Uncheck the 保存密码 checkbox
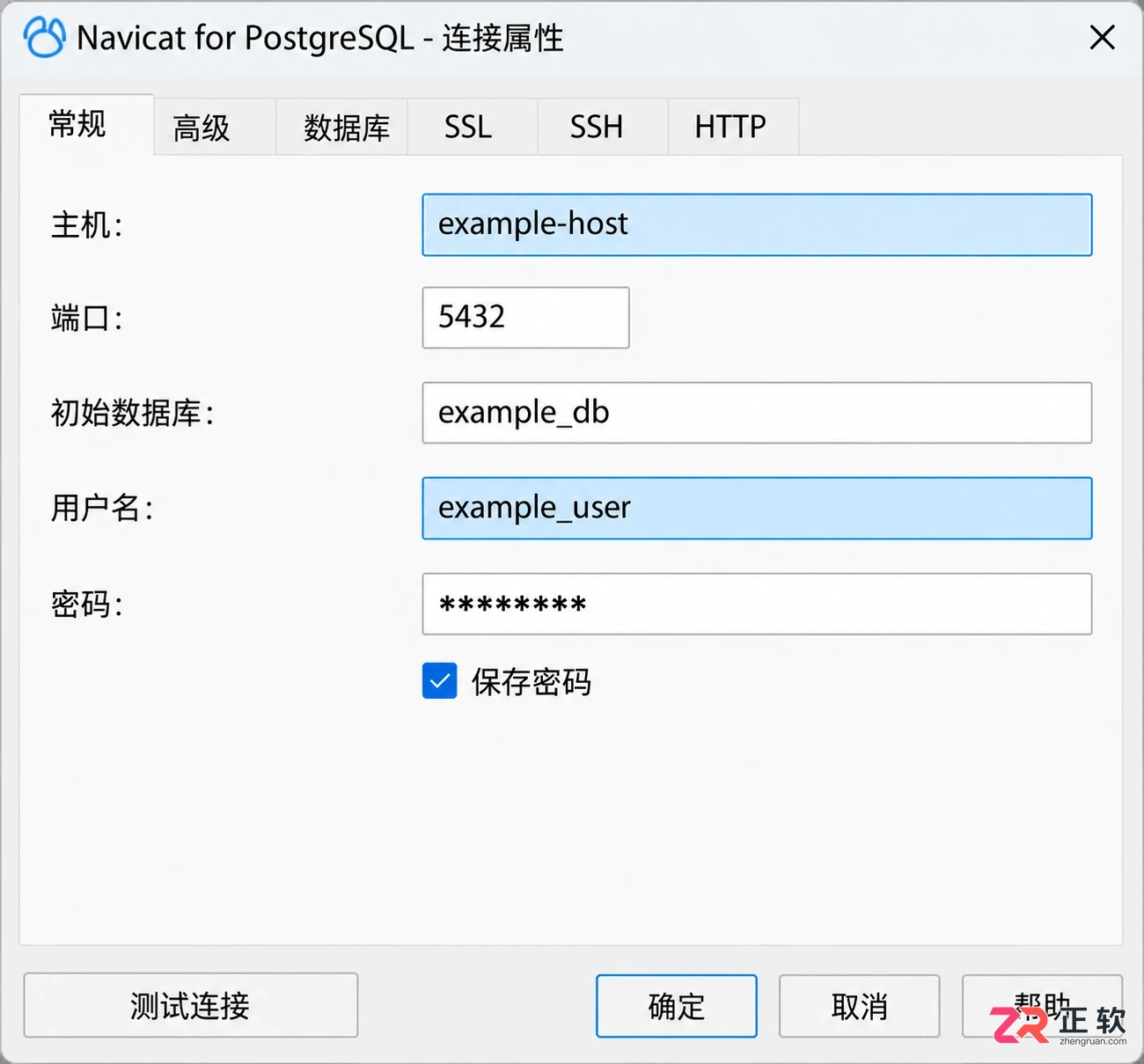Screen dimensions: 1144x1064 pos(439,681)
